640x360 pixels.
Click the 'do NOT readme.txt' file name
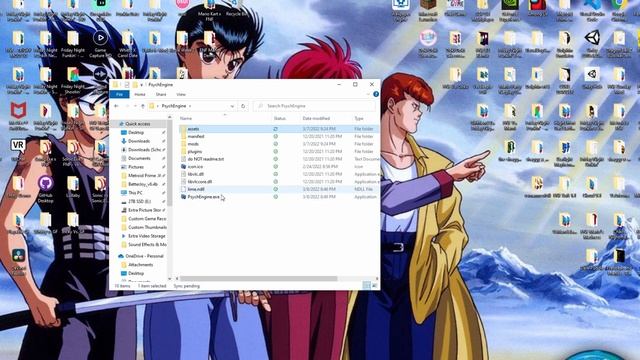tap(206, 159)
